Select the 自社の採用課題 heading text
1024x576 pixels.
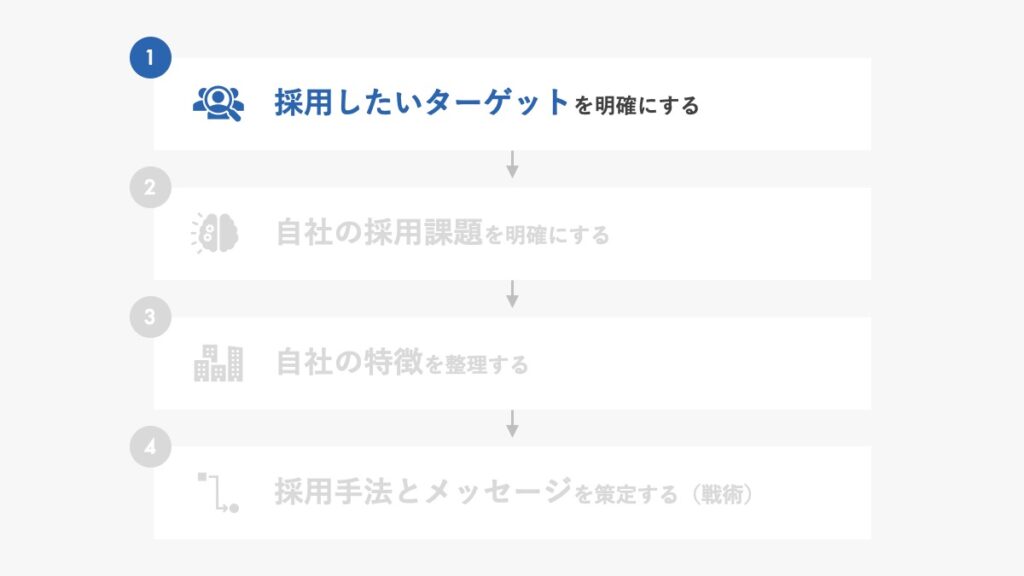[x=379, y=232]
